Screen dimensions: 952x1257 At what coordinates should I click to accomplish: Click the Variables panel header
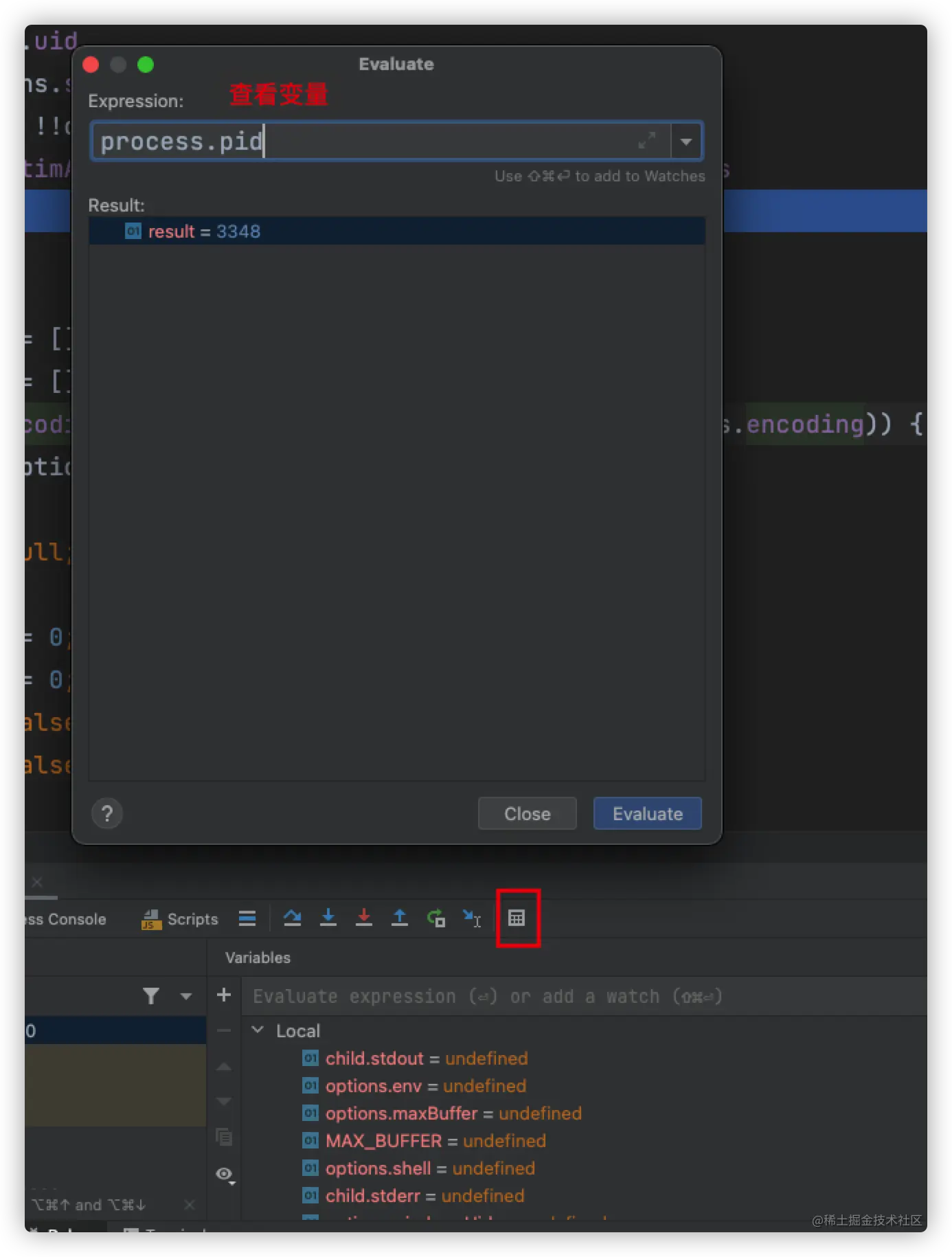(258, 958)
